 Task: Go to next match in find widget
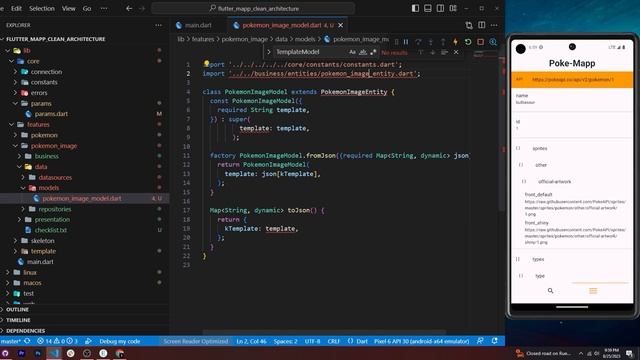433,52
